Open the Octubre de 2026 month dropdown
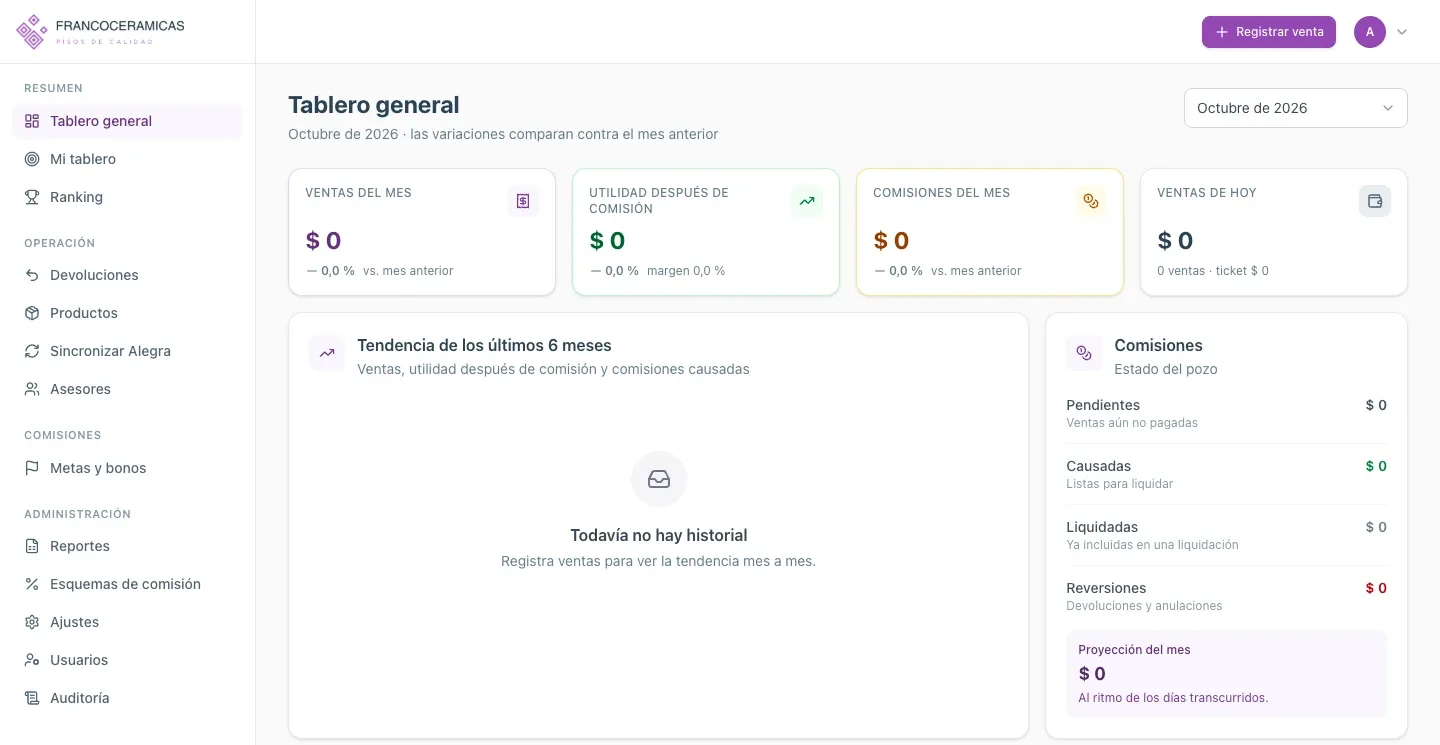 coord(1296,108)
